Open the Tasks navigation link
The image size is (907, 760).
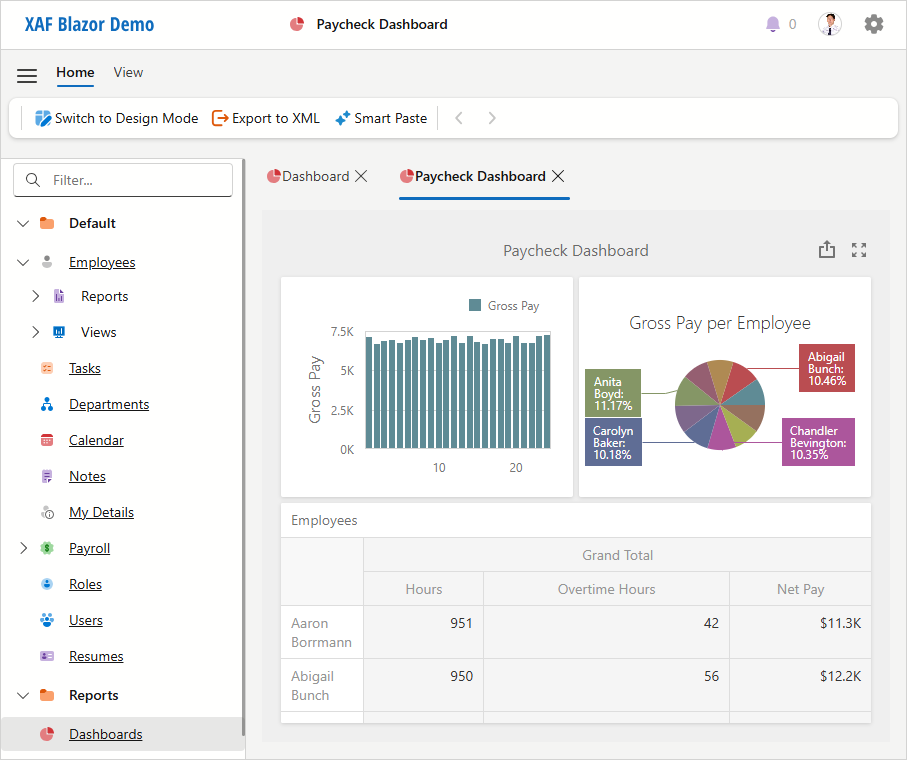pos(84,368)
